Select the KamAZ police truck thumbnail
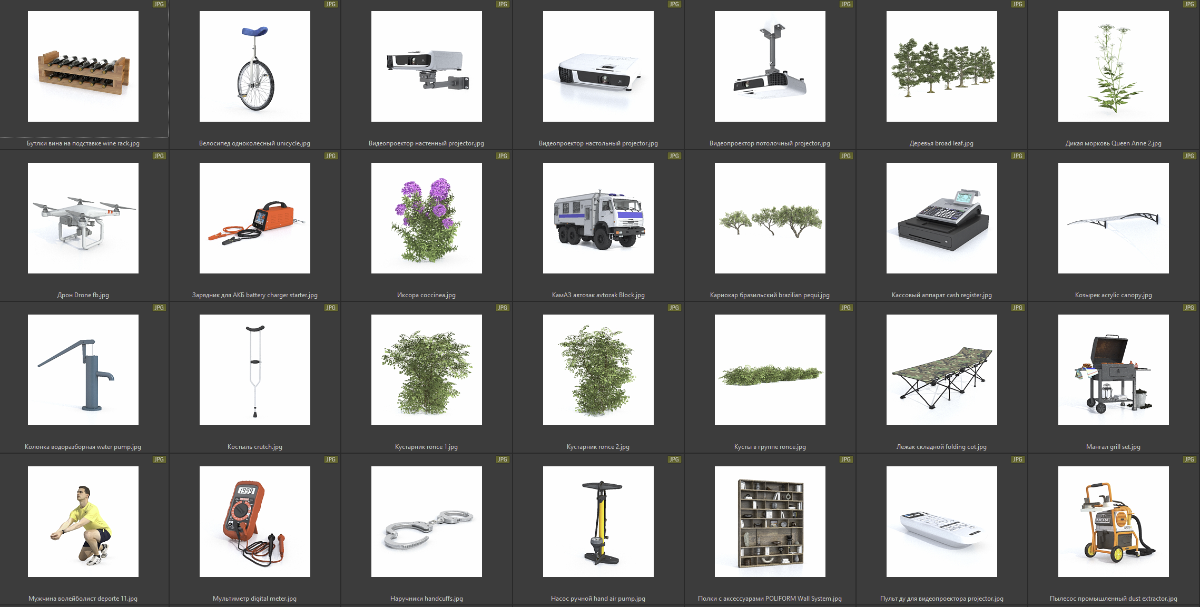Viewport: 1200px width, 607px height. click(x=598, y=218)
